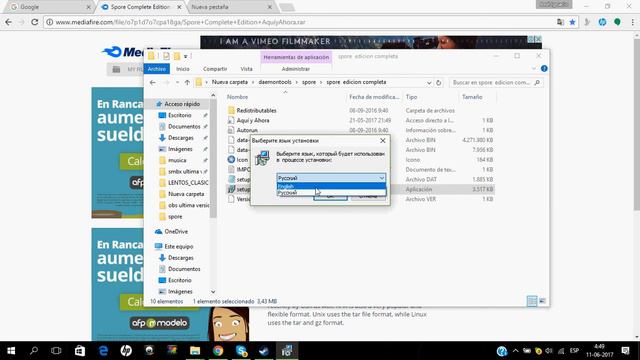
Task: Click the HP extension icon in Chrome
Action: [x=602, y=22]
